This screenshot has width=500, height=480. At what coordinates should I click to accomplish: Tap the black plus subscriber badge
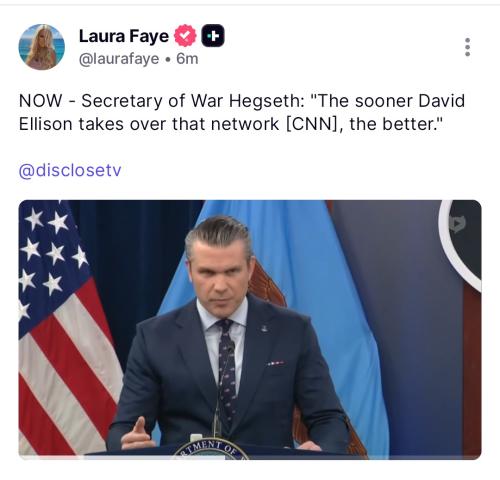213,36
